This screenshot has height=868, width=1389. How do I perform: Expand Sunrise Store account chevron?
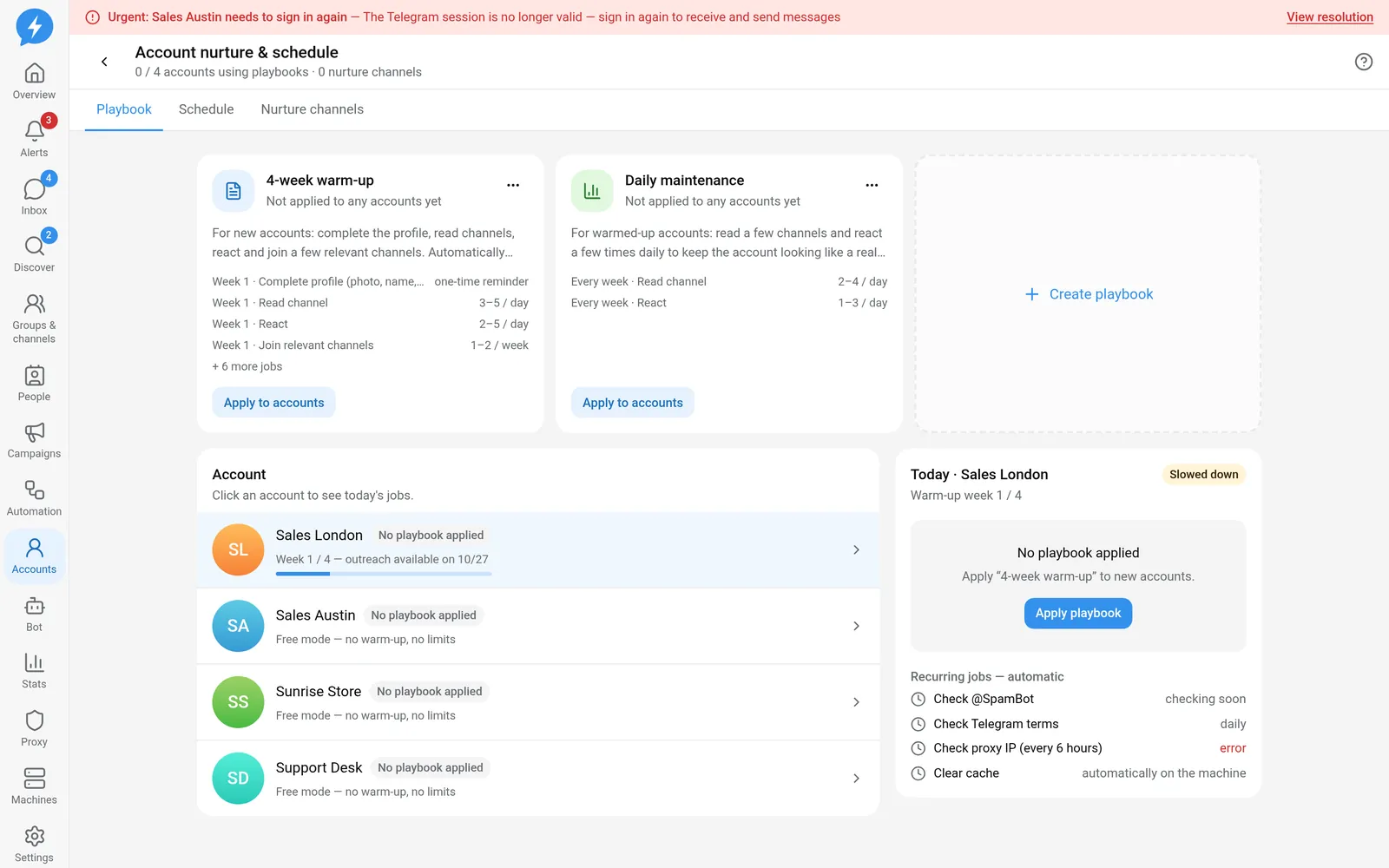tap(856, 702)
